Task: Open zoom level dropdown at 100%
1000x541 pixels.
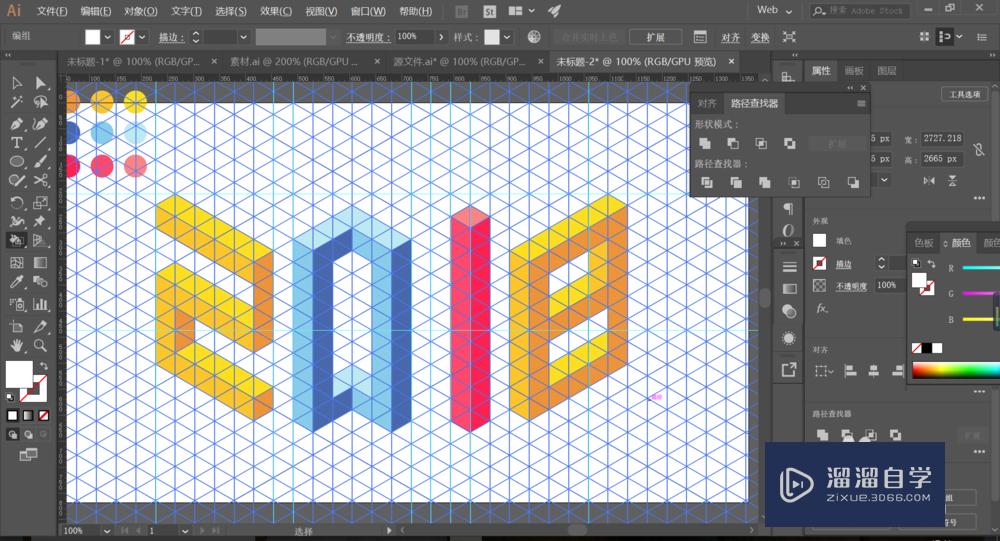Action: 107,531
